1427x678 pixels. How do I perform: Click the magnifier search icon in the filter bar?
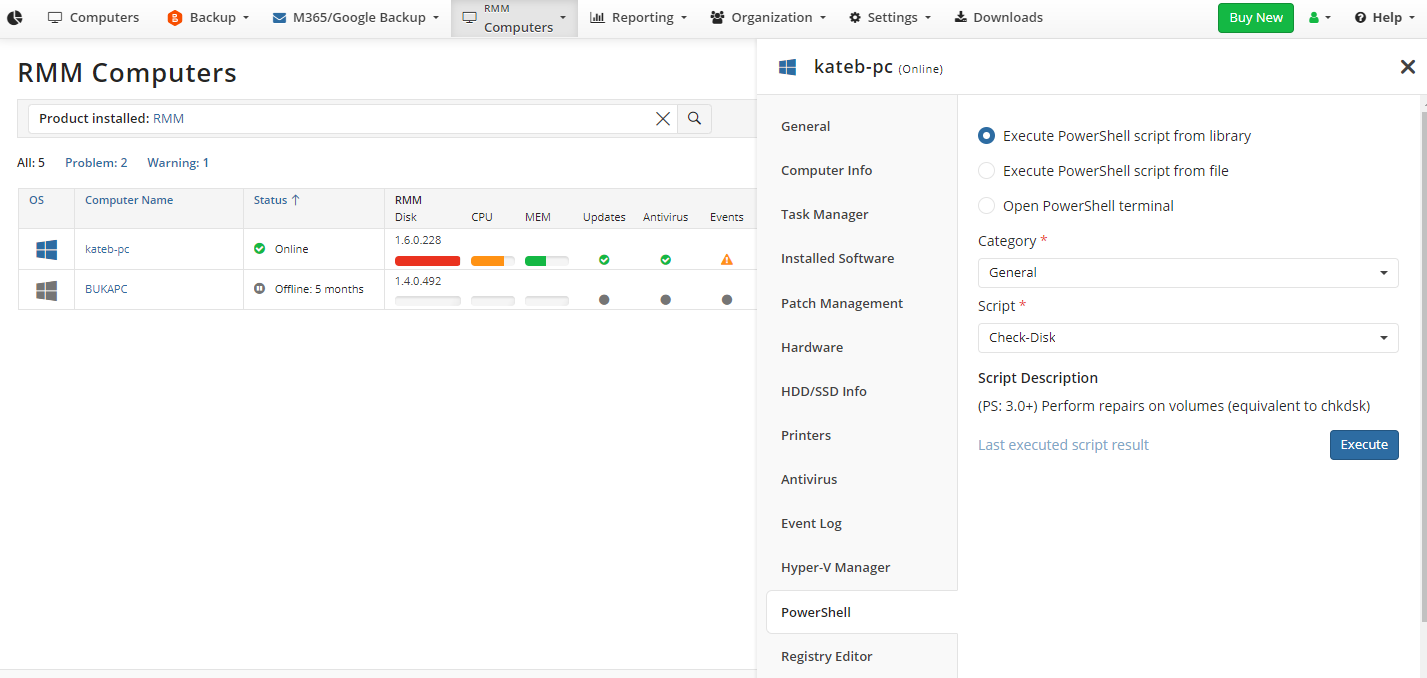(694, 118)
